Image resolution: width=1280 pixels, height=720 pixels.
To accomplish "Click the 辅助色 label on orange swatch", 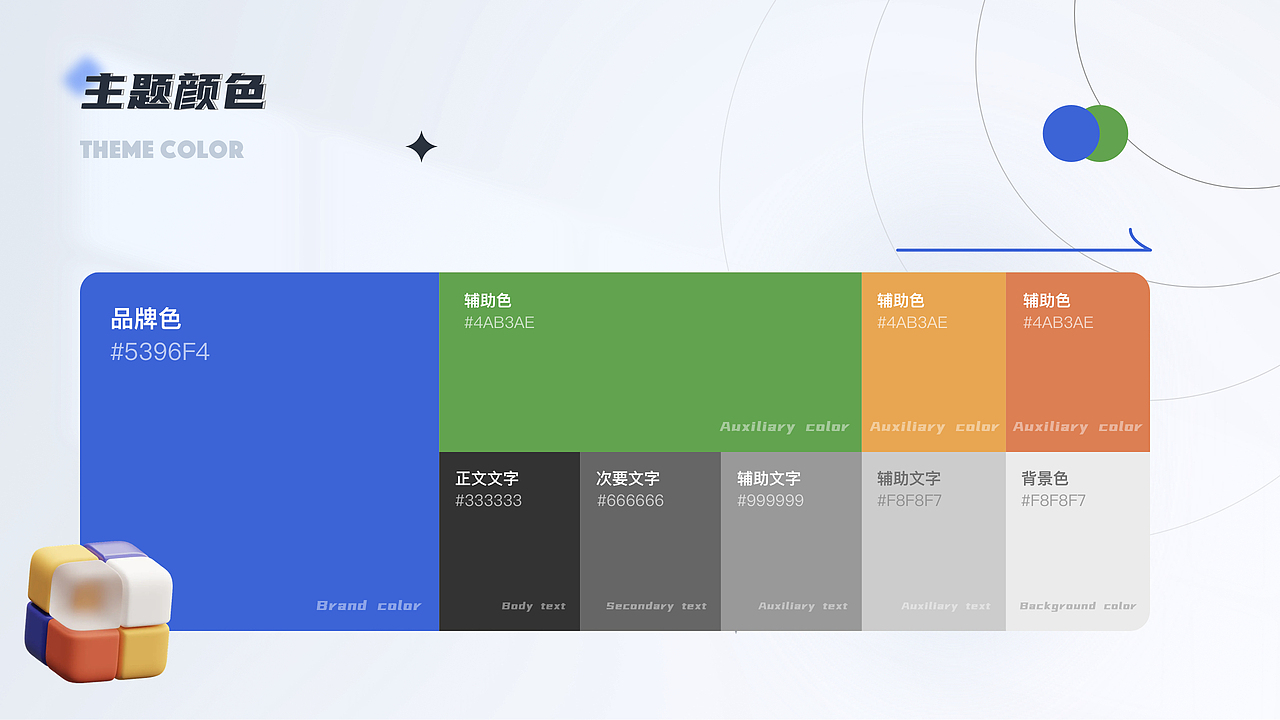I will tap(901, 300).
